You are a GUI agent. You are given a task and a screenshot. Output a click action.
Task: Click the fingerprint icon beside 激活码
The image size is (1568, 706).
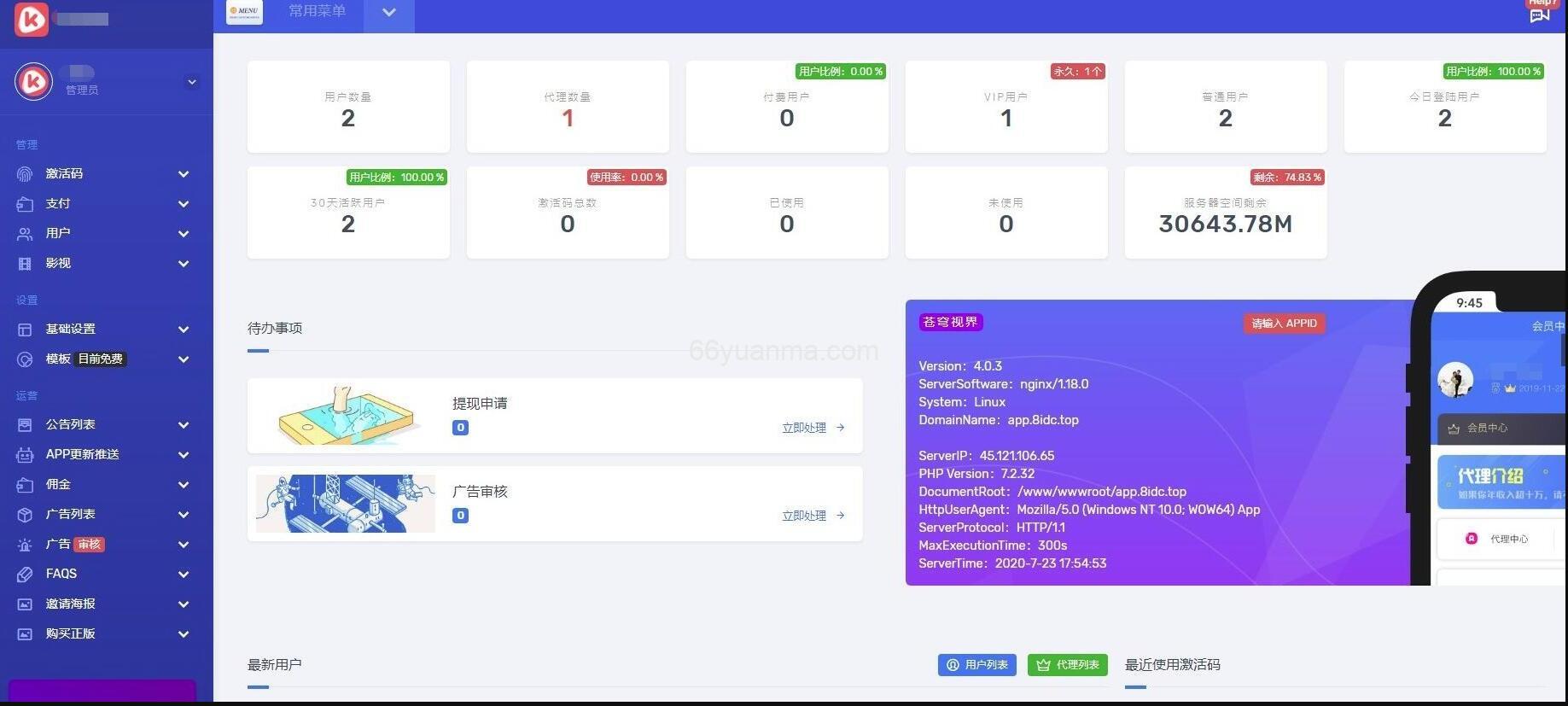(x=25, y=174)
